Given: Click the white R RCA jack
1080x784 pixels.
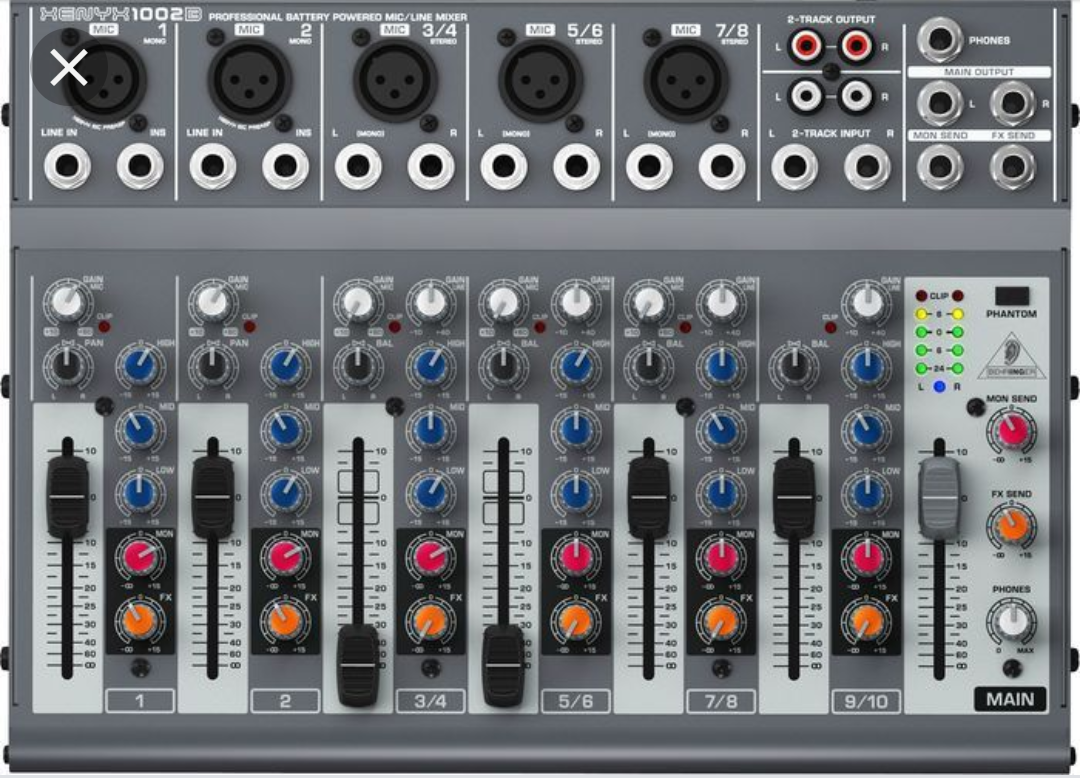Looking at the screenshot, I should [856, 96].
